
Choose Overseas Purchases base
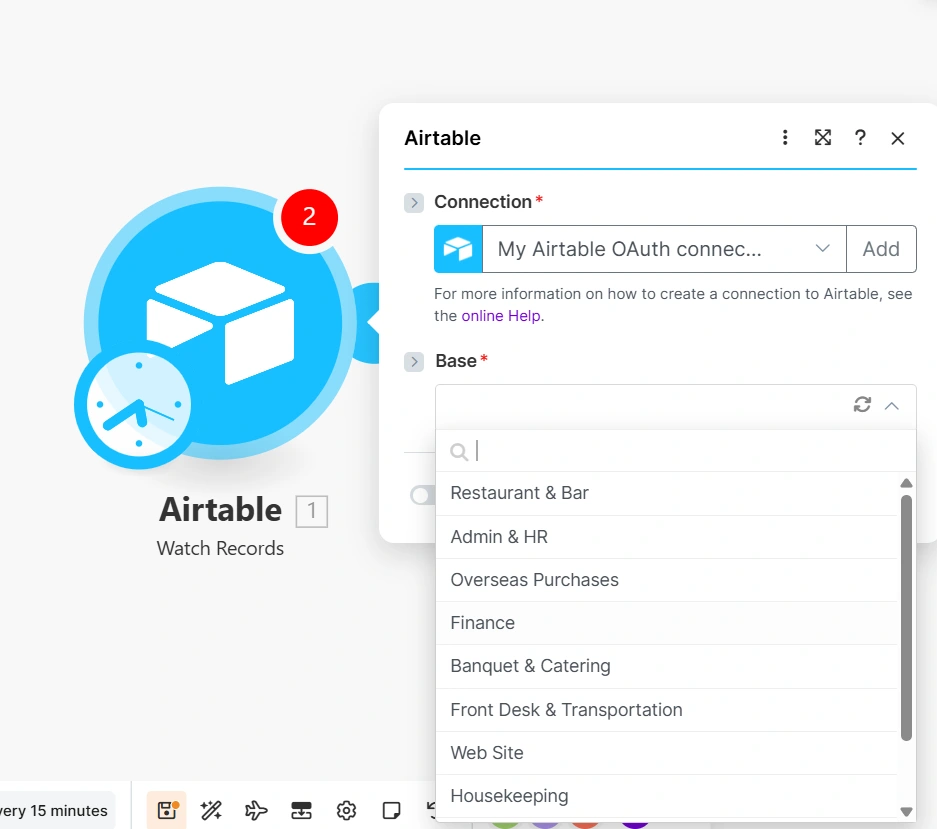(666, 580)
